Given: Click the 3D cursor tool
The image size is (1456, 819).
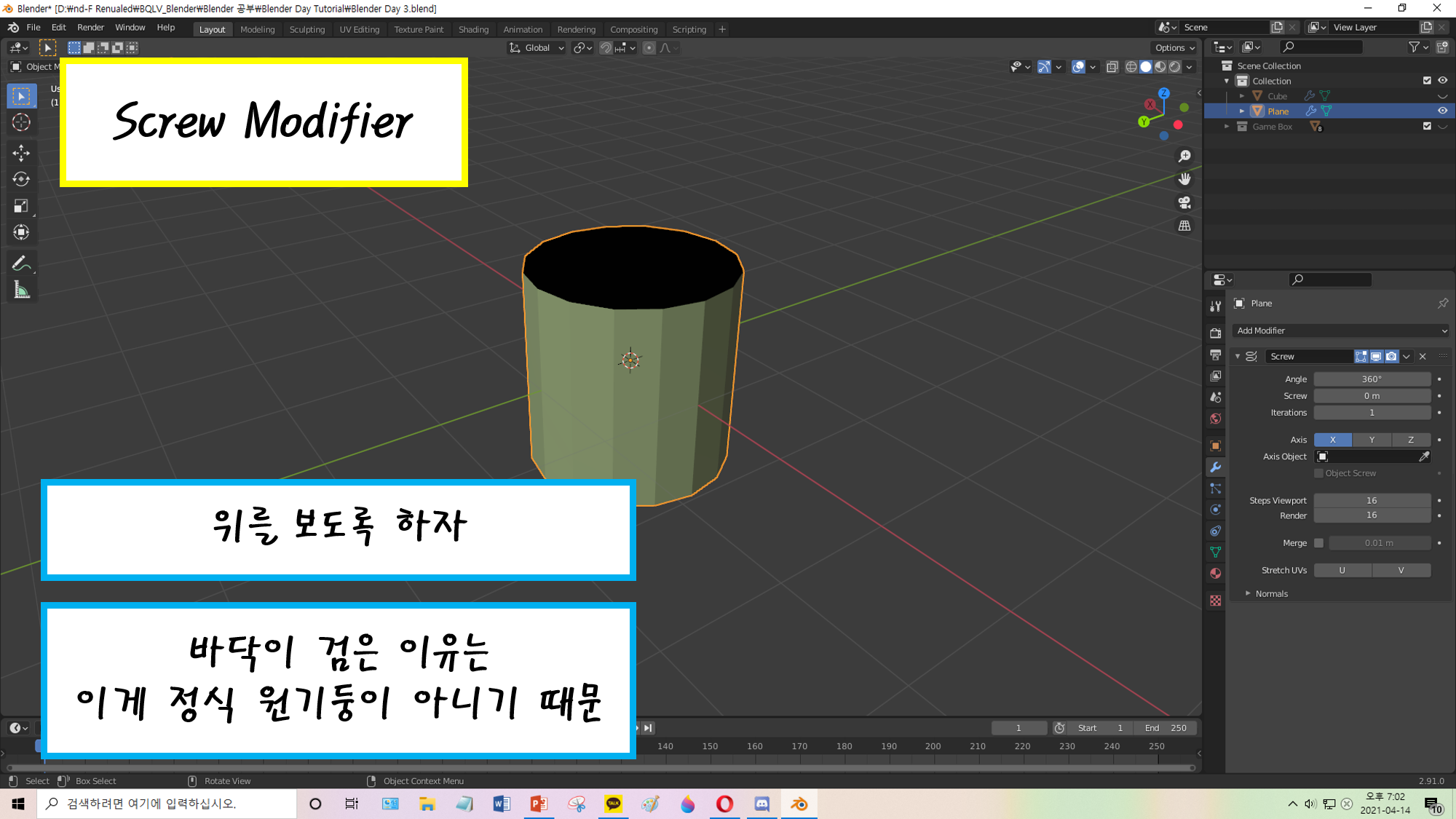Looking at the screenshot, I should [x=21, y=122].
